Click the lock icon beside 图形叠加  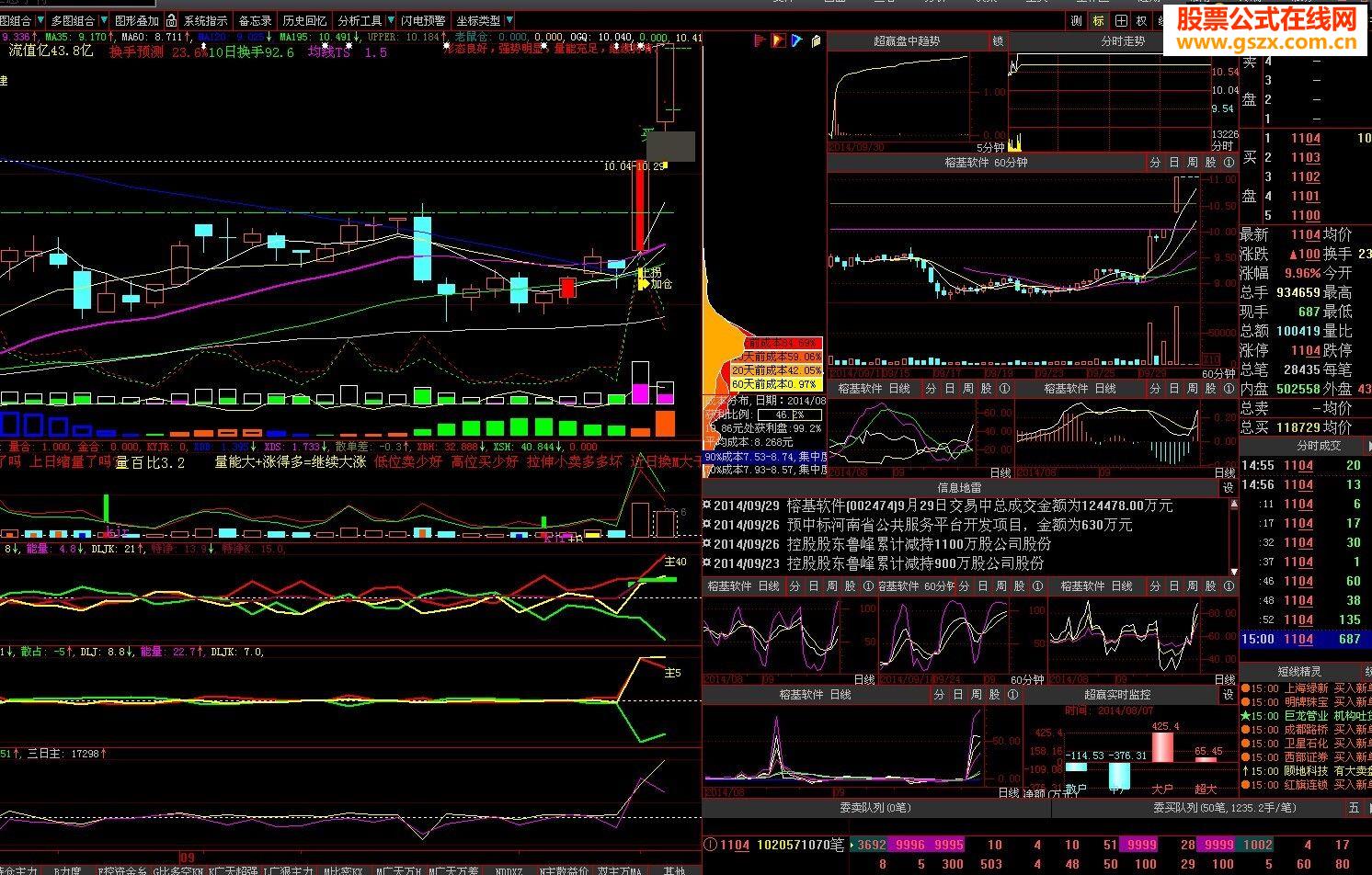(x=171, y=20)
